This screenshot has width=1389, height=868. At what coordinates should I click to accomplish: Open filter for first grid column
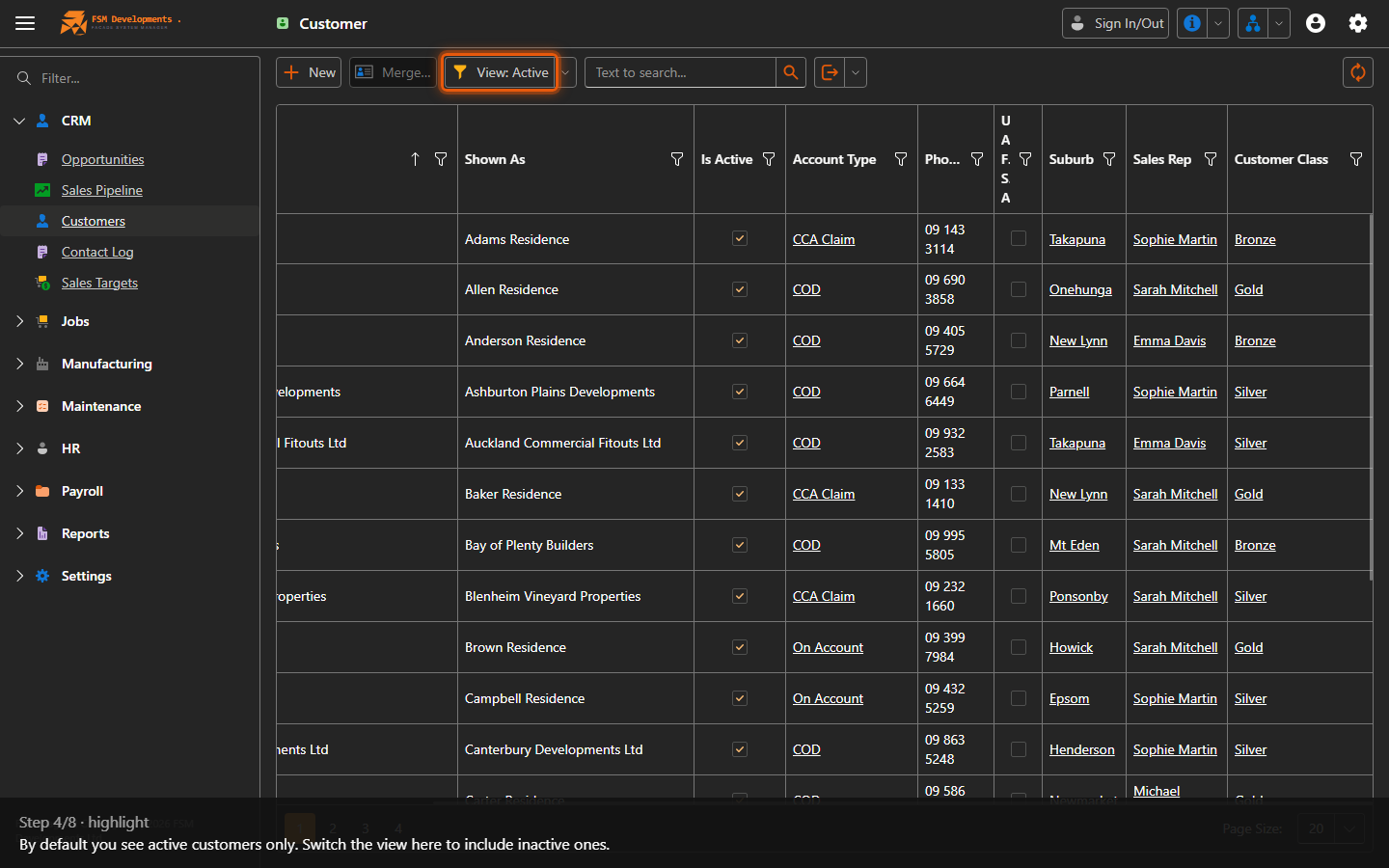441,159
